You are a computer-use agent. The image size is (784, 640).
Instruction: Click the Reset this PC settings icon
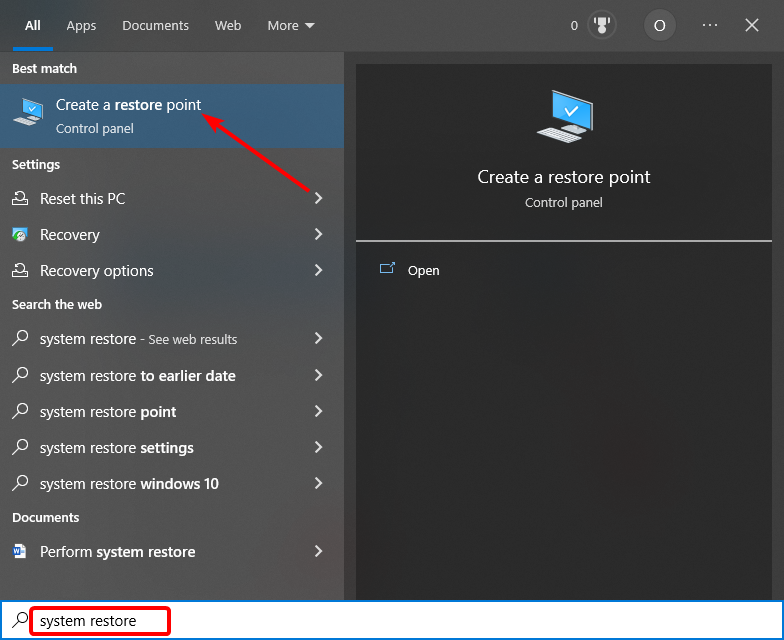[20, 198]
